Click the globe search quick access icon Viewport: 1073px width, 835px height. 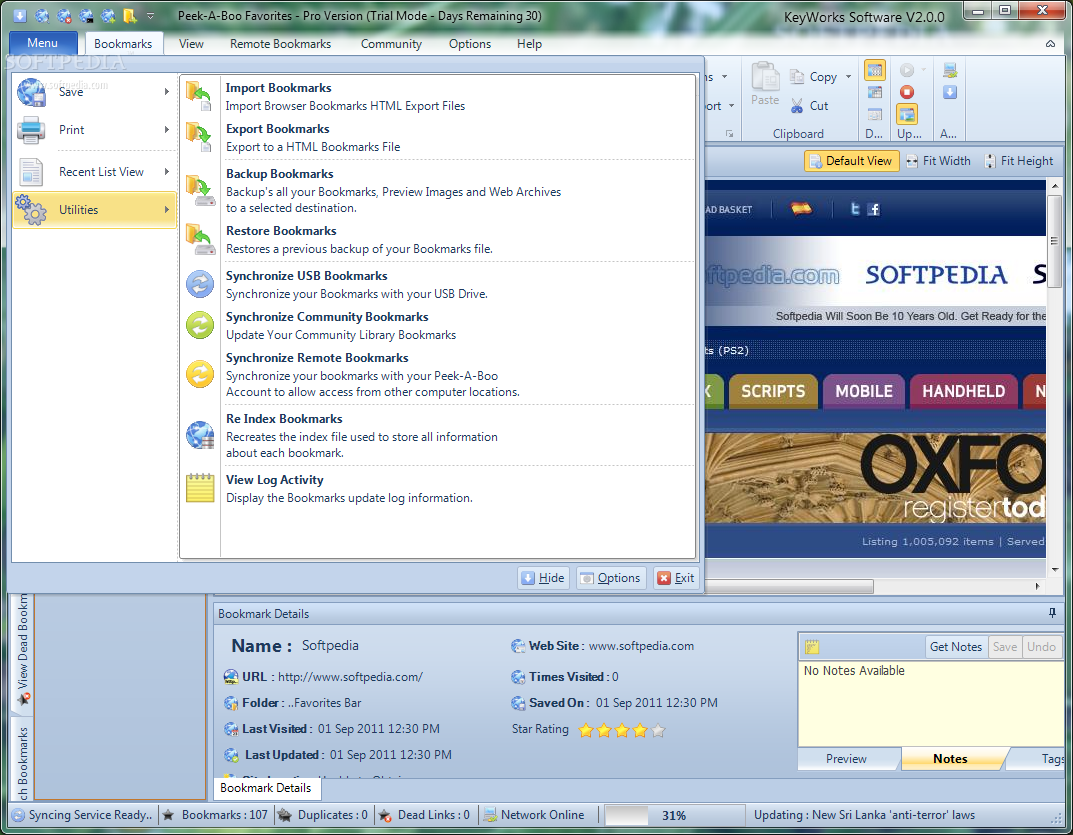pos(42,15)
